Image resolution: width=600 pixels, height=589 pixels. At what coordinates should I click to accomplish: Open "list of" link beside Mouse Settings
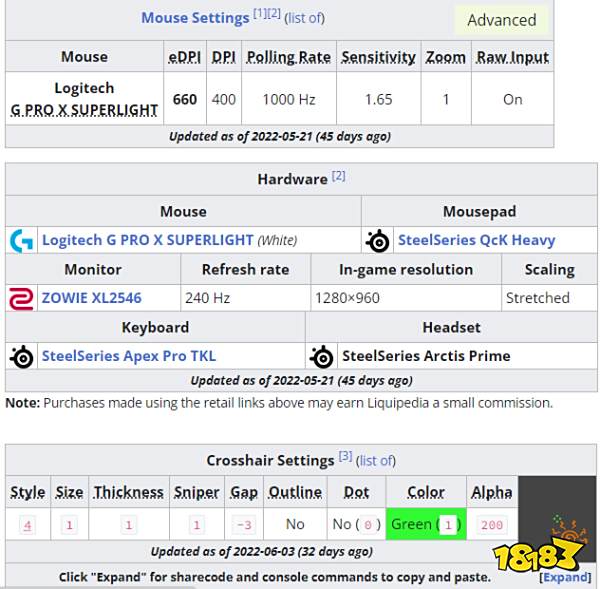(x=305, y=18)
